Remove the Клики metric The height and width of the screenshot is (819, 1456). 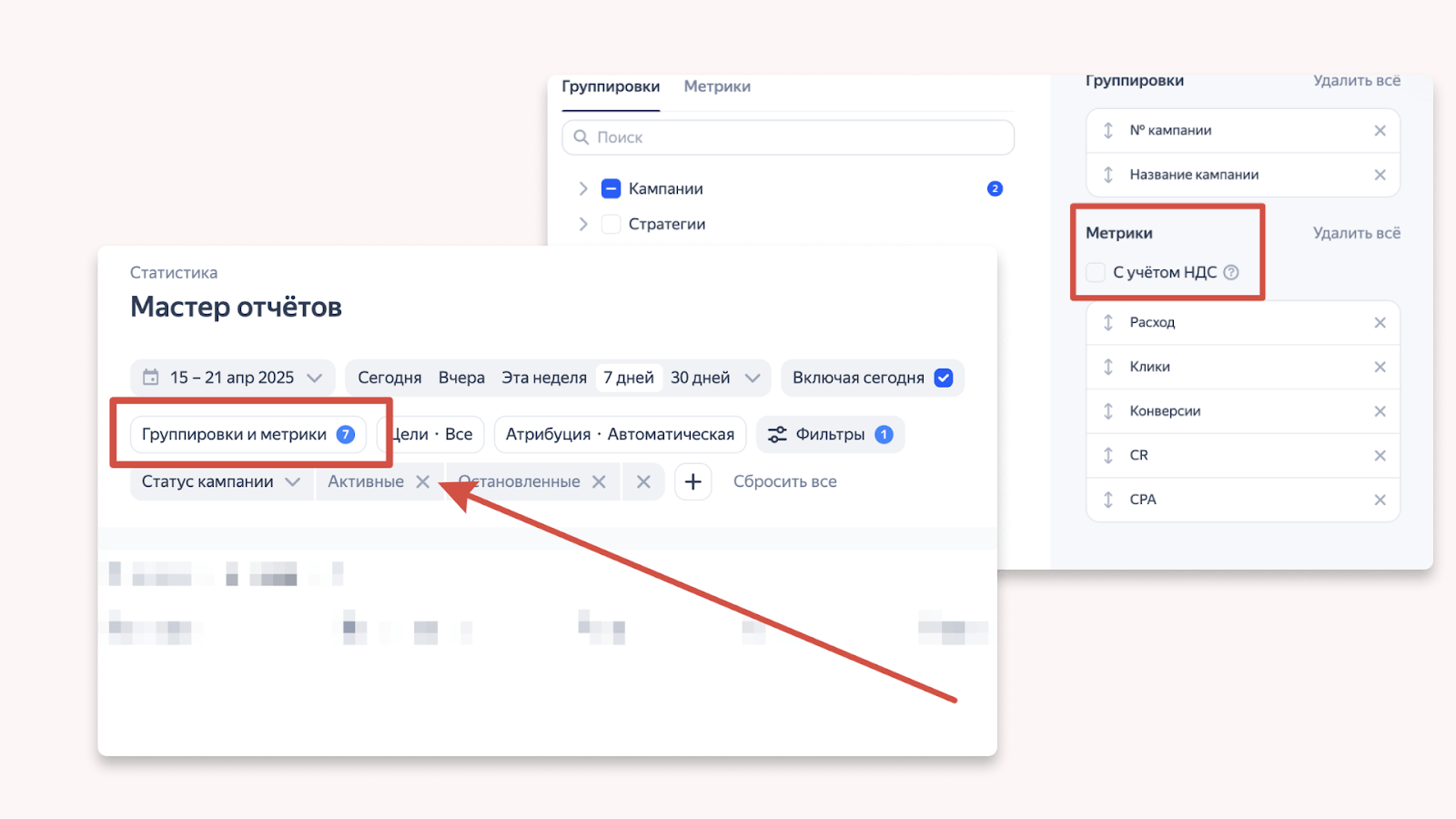[1380, 367]
